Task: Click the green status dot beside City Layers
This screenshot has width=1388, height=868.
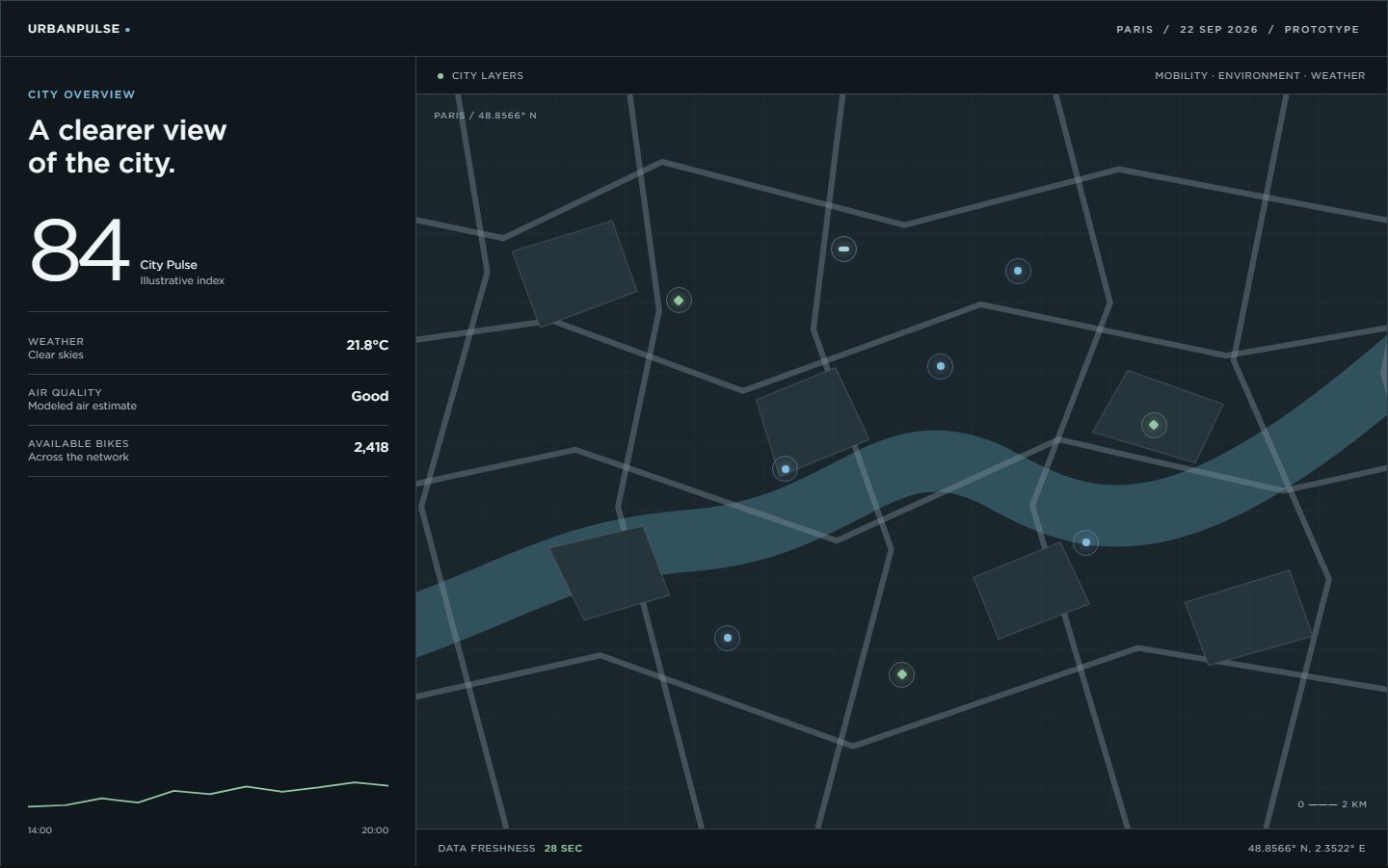Action: coord(440,76)
